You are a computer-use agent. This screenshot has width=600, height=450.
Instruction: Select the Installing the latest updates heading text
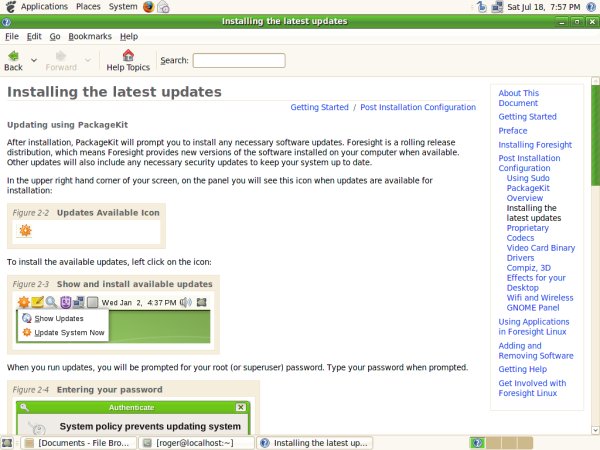pos(114,92)
